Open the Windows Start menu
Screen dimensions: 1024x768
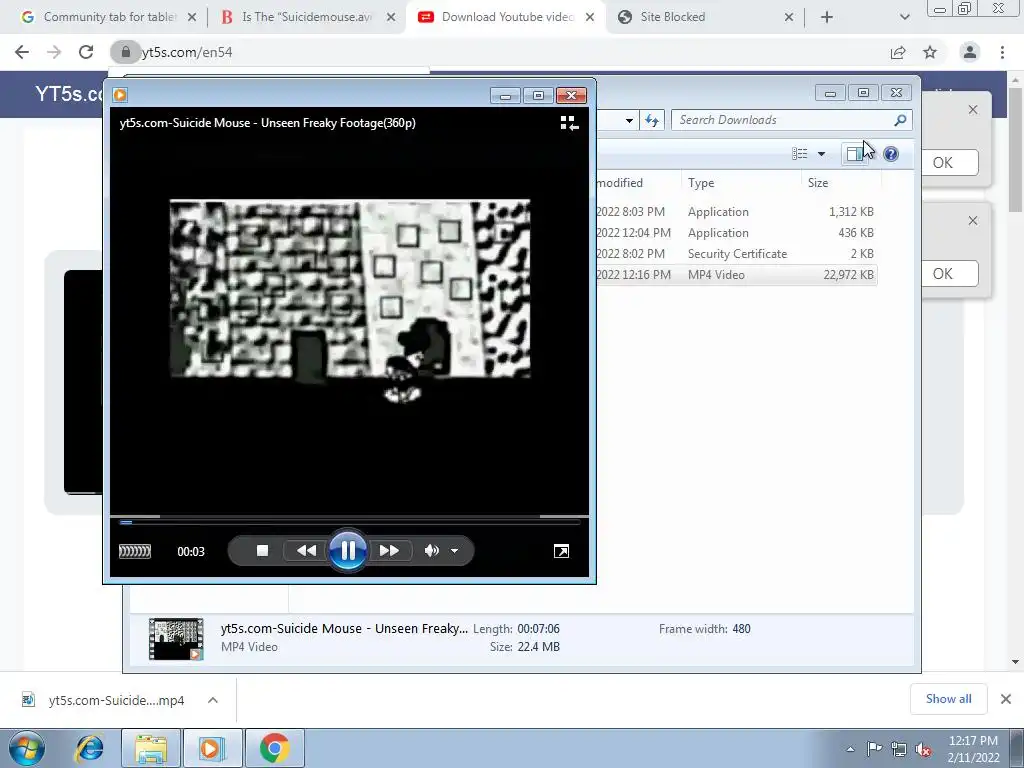coord(26,748)
